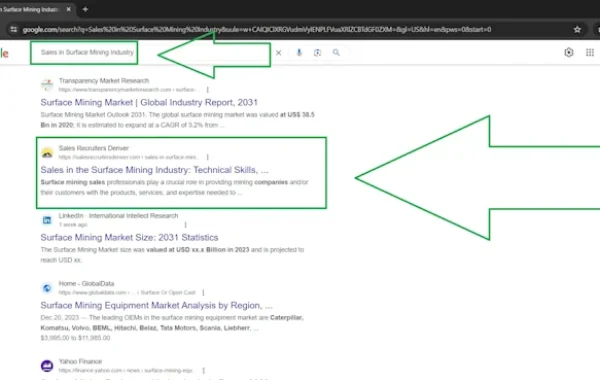Click the Sales Recruiters Denver favicon
Screen dimensions: 600x380
point(47,152)
